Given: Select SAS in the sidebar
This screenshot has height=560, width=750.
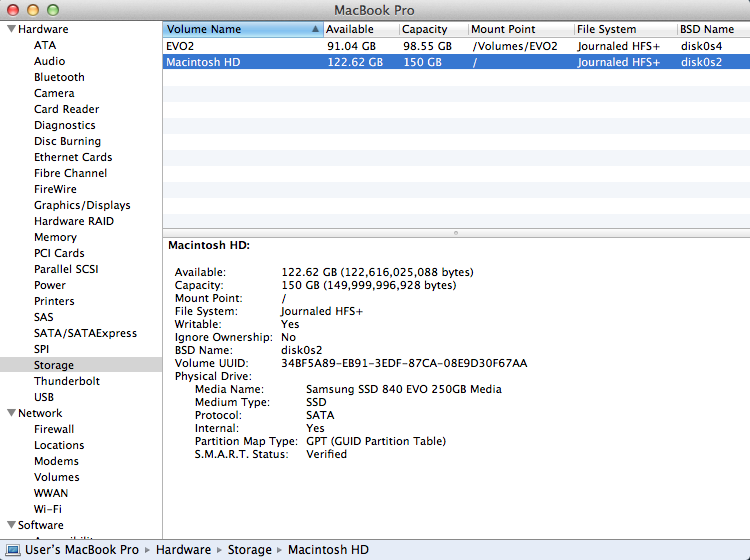Looking at the screenshot, I should tap(44, 317).
